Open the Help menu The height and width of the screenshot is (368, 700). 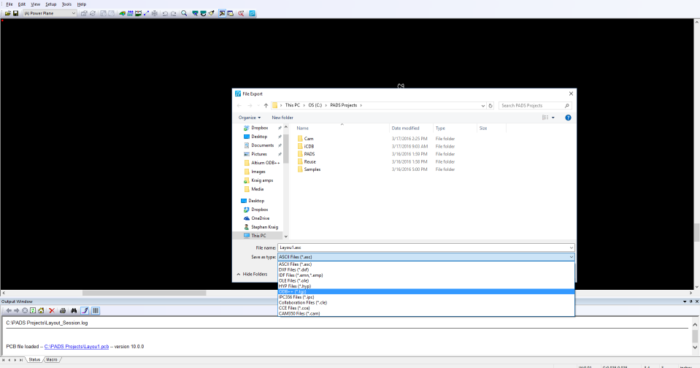coord(81,4)
